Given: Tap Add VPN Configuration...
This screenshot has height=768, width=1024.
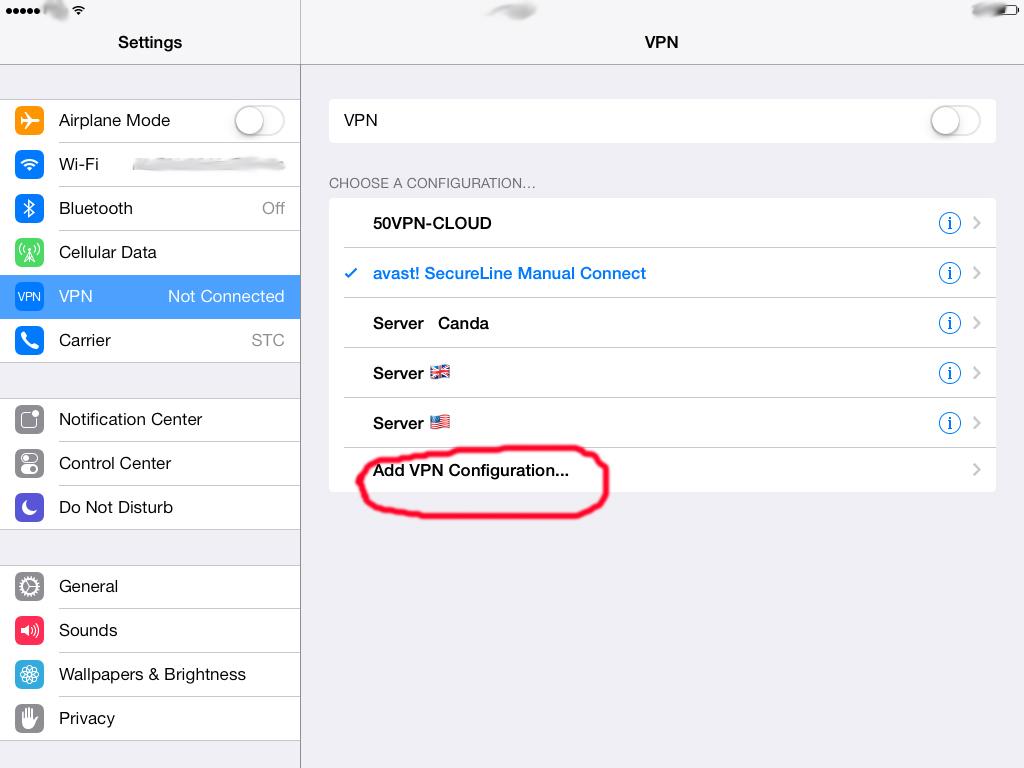Looking at the screenshot, I should tap(471, 470).
